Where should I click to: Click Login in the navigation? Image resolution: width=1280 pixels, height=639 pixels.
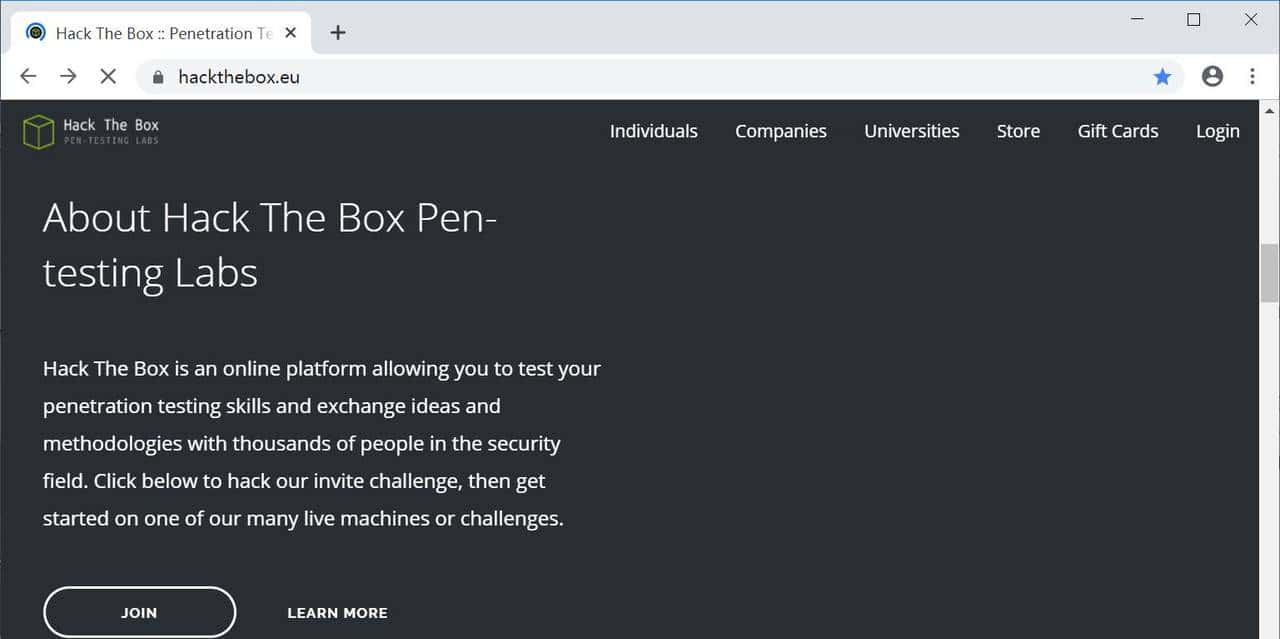coord(1217,131)
